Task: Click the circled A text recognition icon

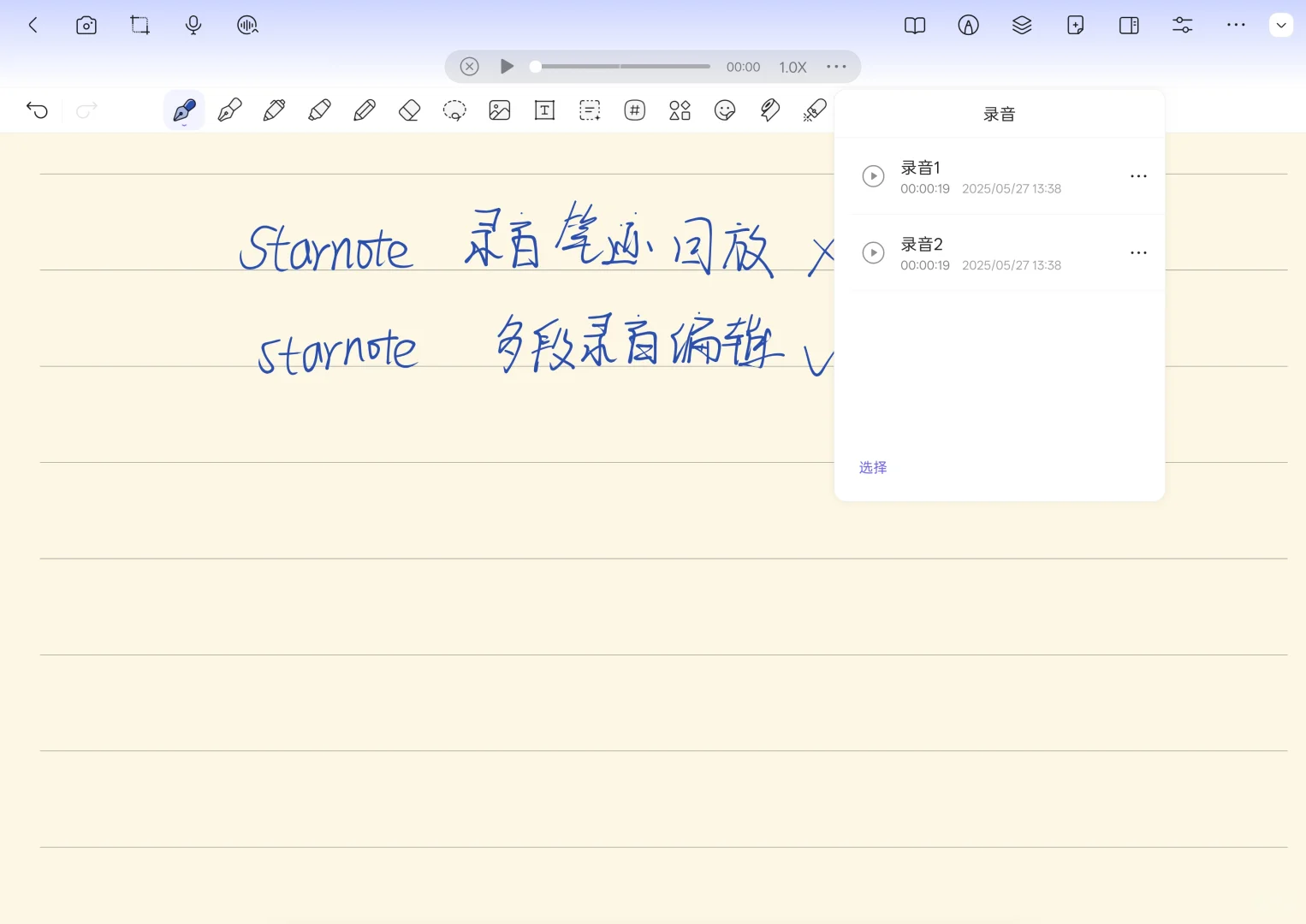Action: [x=968, y=26]
